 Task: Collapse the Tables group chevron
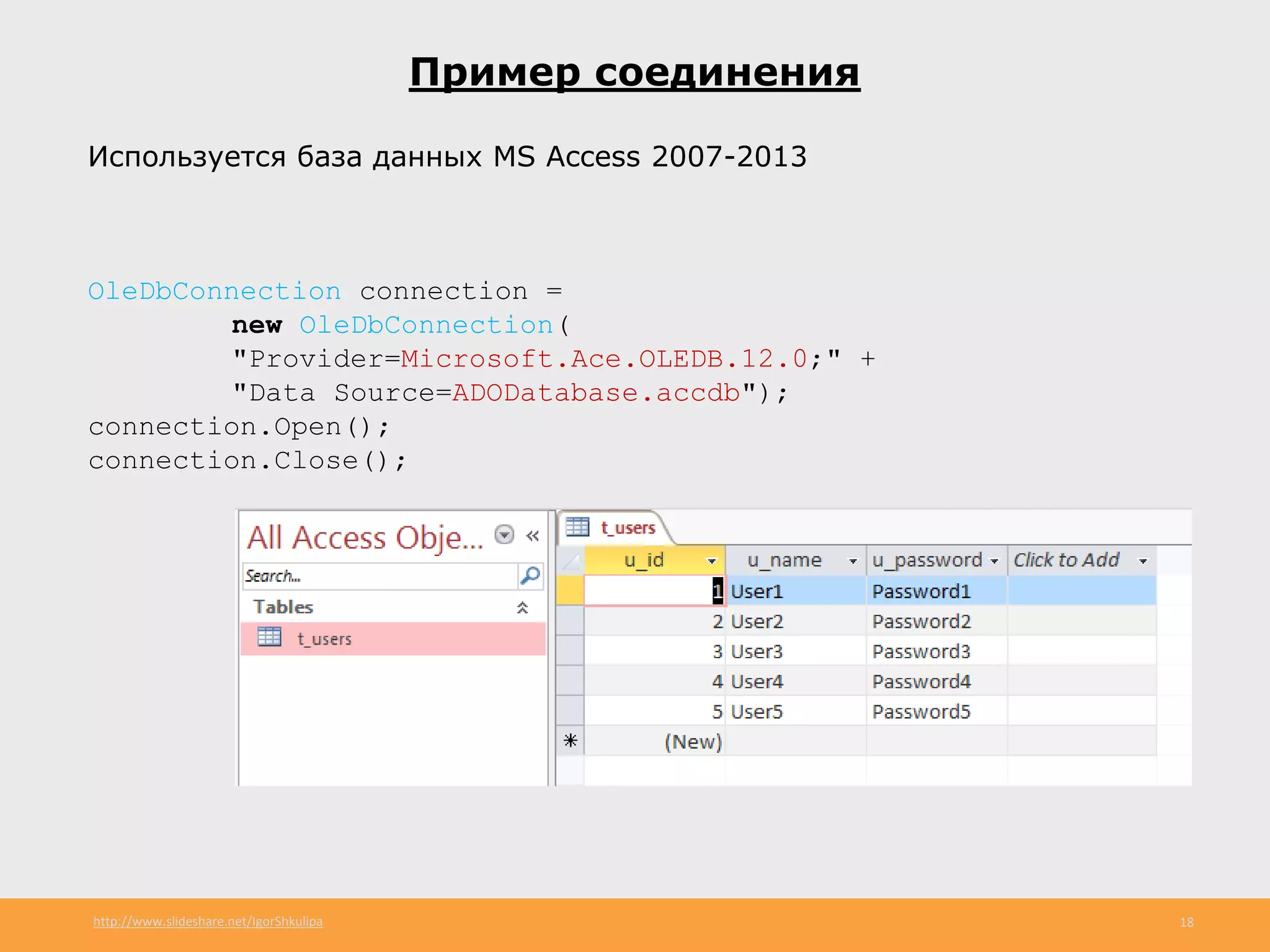point(522,607)
